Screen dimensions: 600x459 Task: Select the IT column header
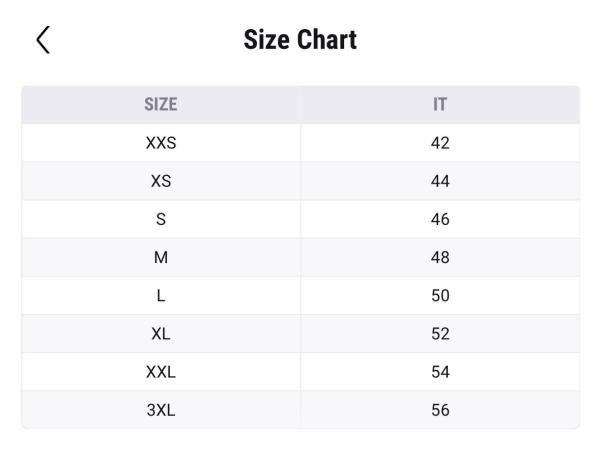(x=440, y=105)
